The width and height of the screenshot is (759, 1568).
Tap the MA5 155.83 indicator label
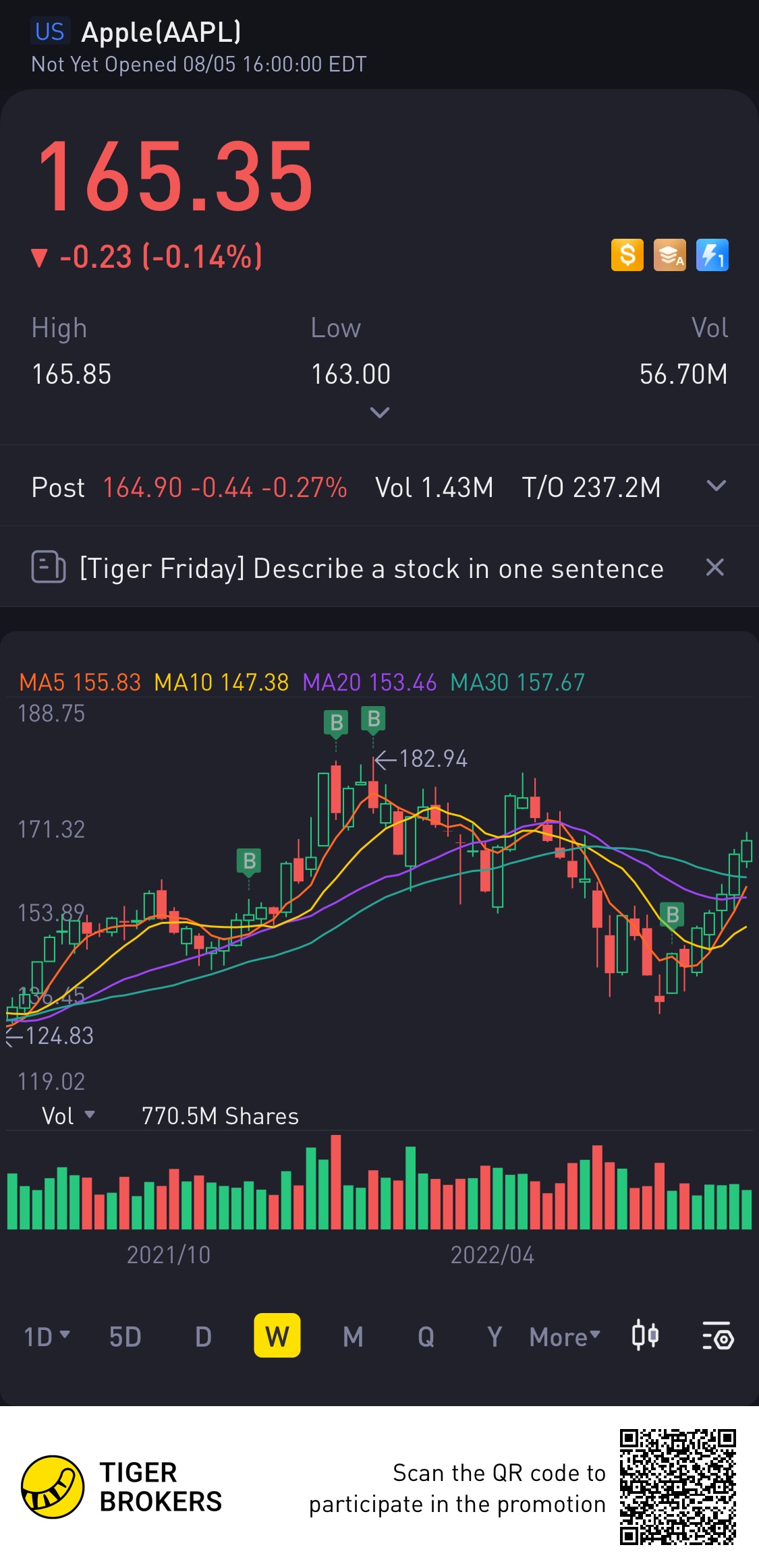[80, 683]
